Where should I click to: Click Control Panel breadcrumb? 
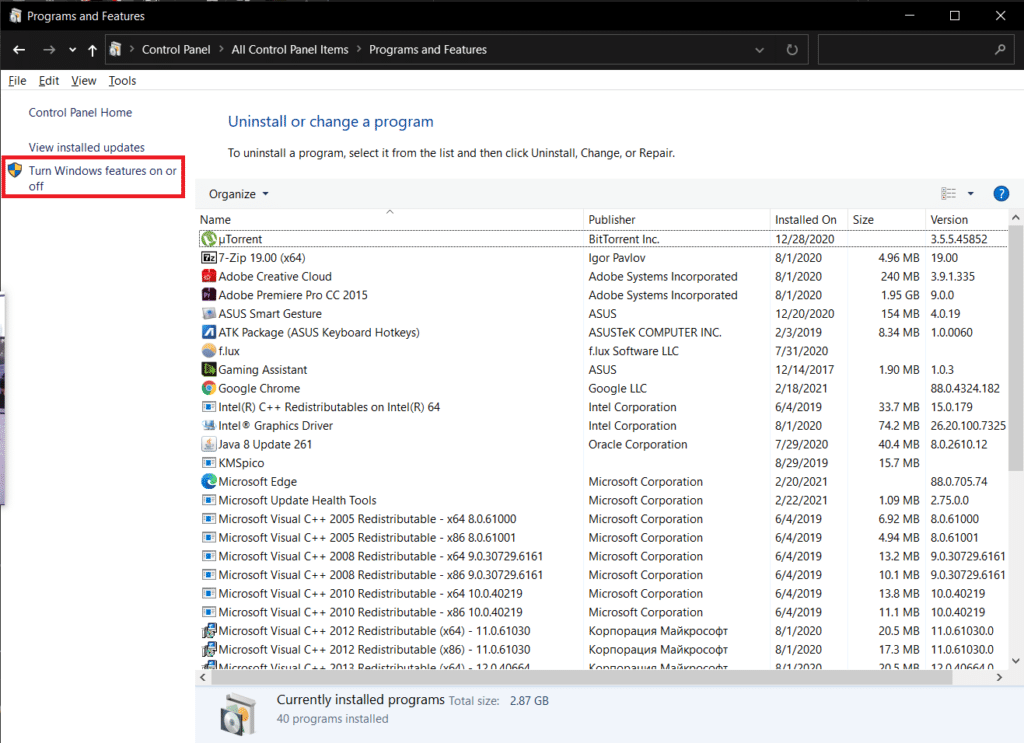[176, 50]
